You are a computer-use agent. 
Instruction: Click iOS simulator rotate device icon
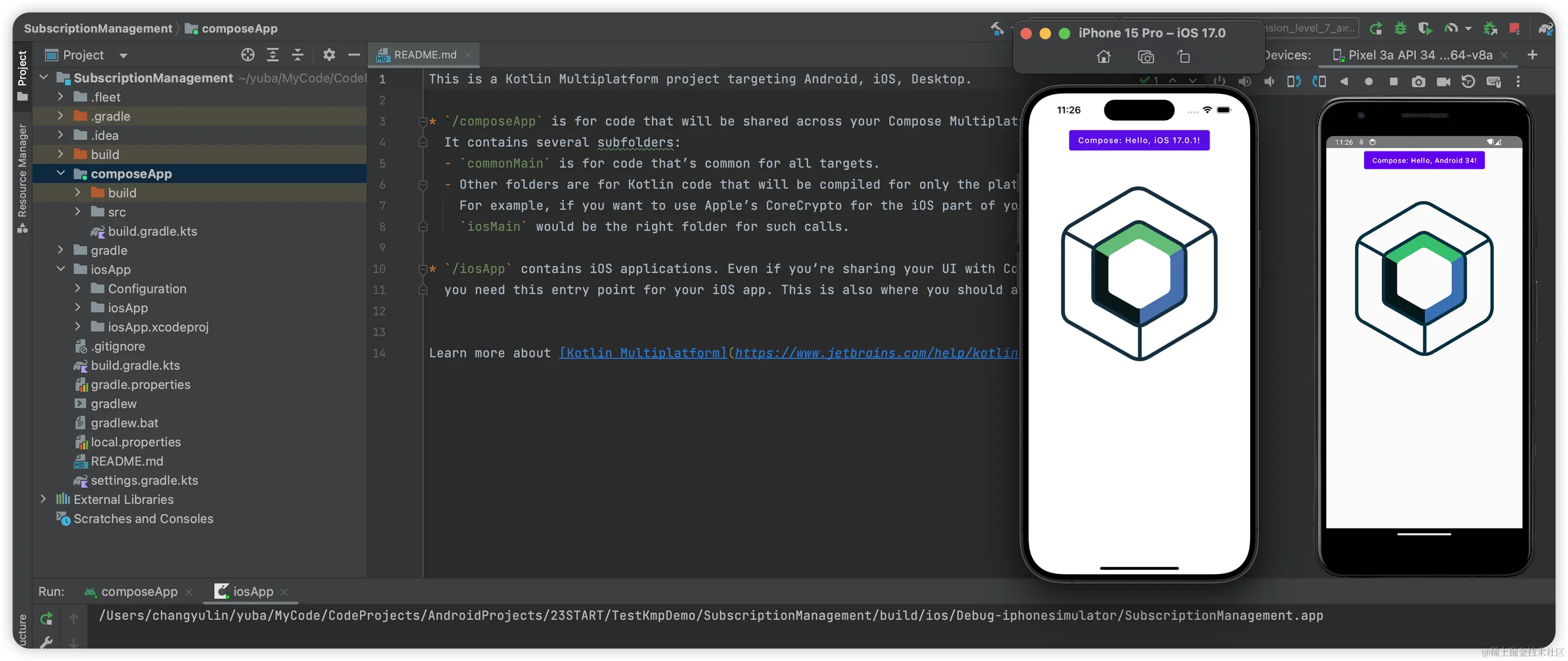coord(1184,57)
